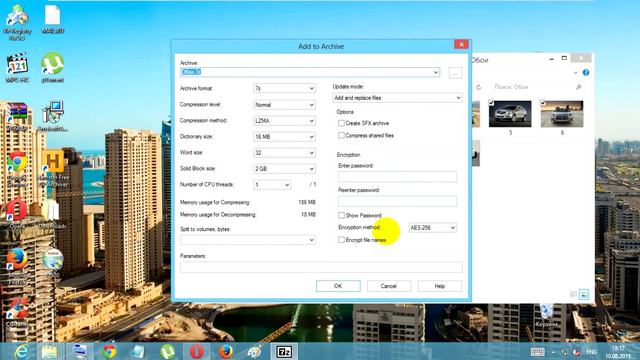Tick the Show Password checkbox
Image resolution: width=640 pixels, height=360 pixels.
pyautogui.click(x=341, y=215)
